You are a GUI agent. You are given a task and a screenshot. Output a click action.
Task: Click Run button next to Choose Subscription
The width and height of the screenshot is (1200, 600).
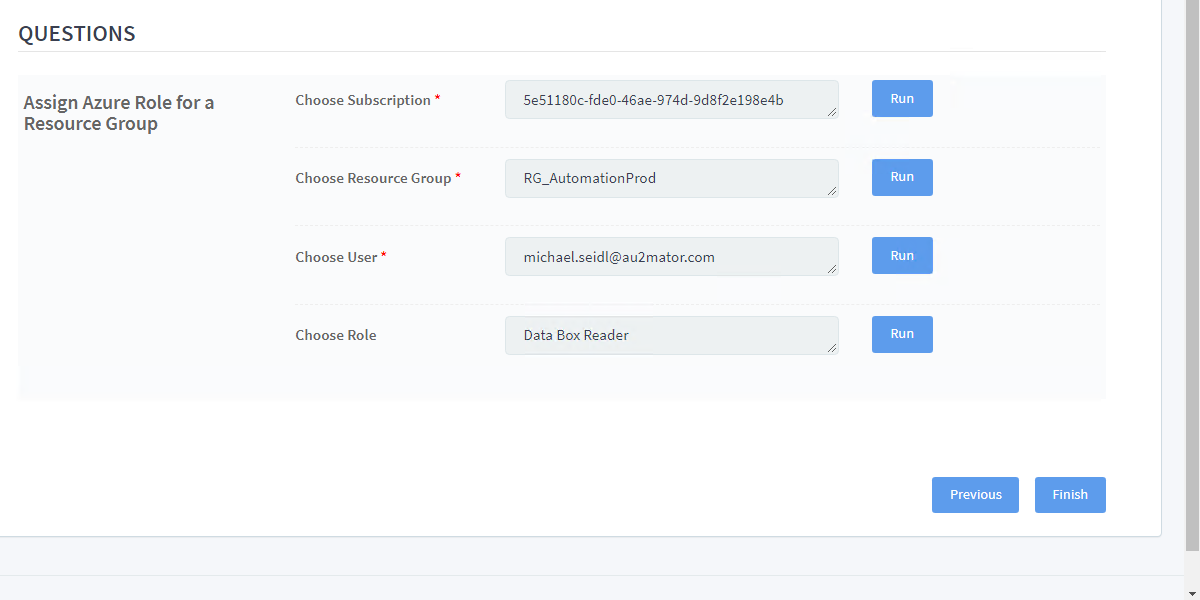(902, 99)
